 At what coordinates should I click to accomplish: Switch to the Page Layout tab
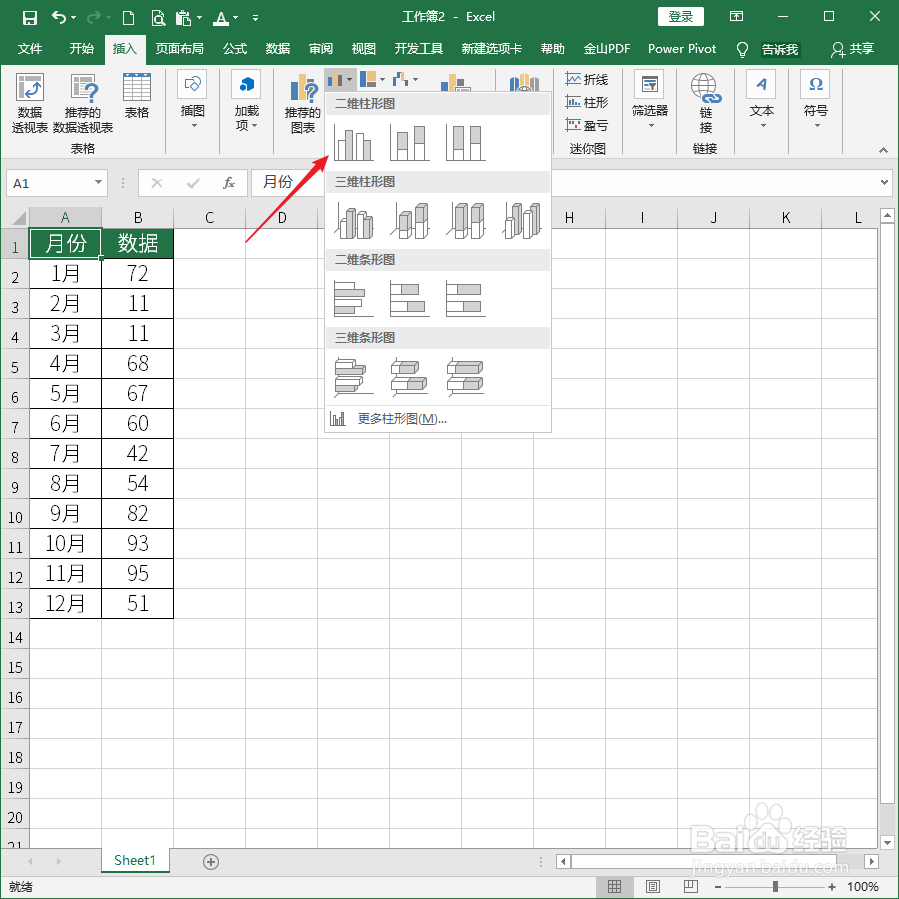[x=179, y=49]
